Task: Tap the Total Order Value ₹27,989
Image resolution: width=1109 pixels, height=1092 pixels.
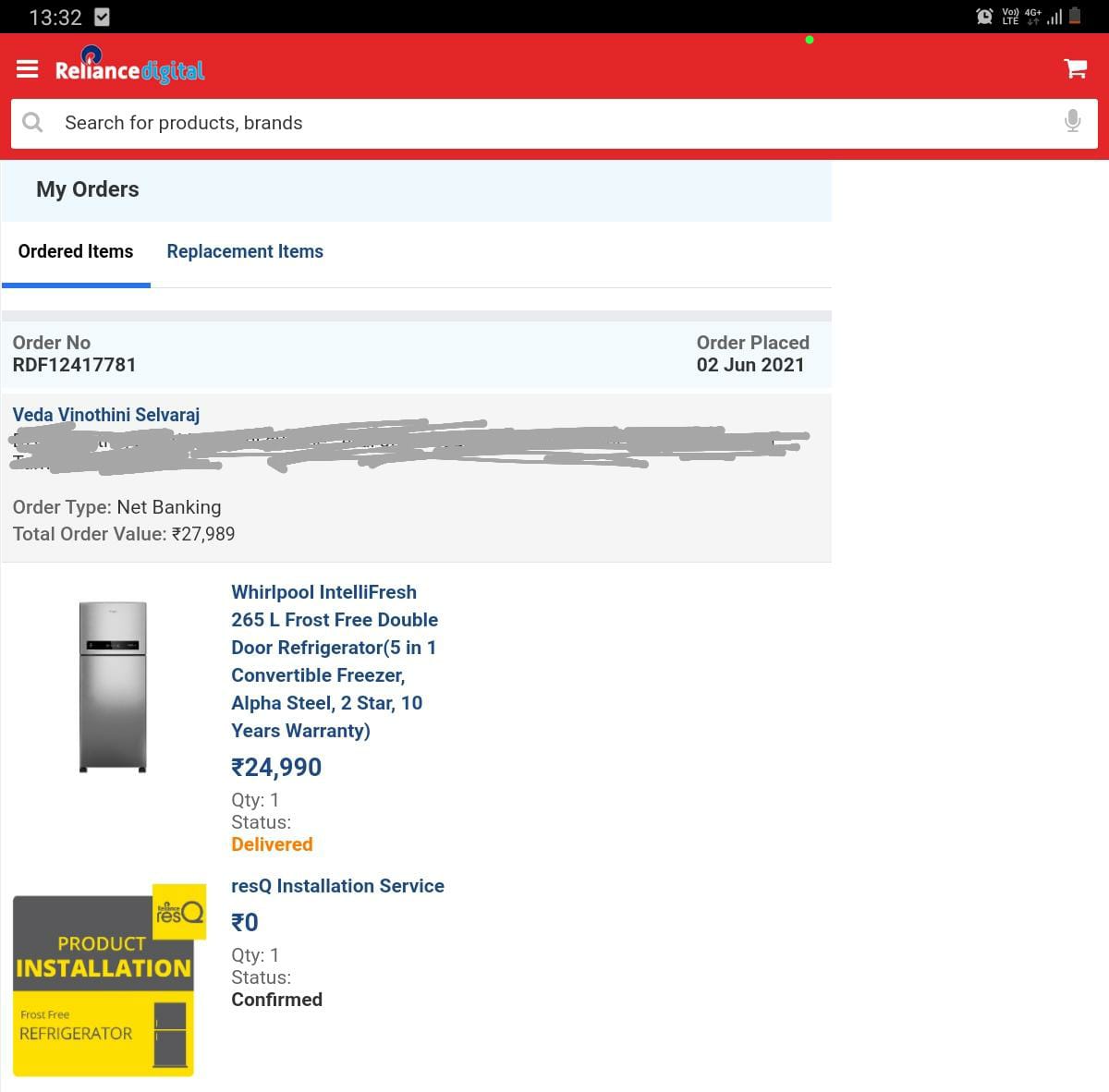Action: click(124, 534)
